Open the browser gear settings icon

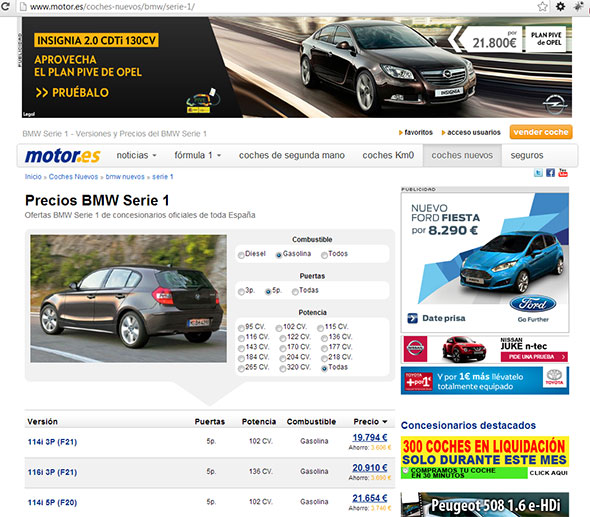pyautogui.click(x=560, y=6)
